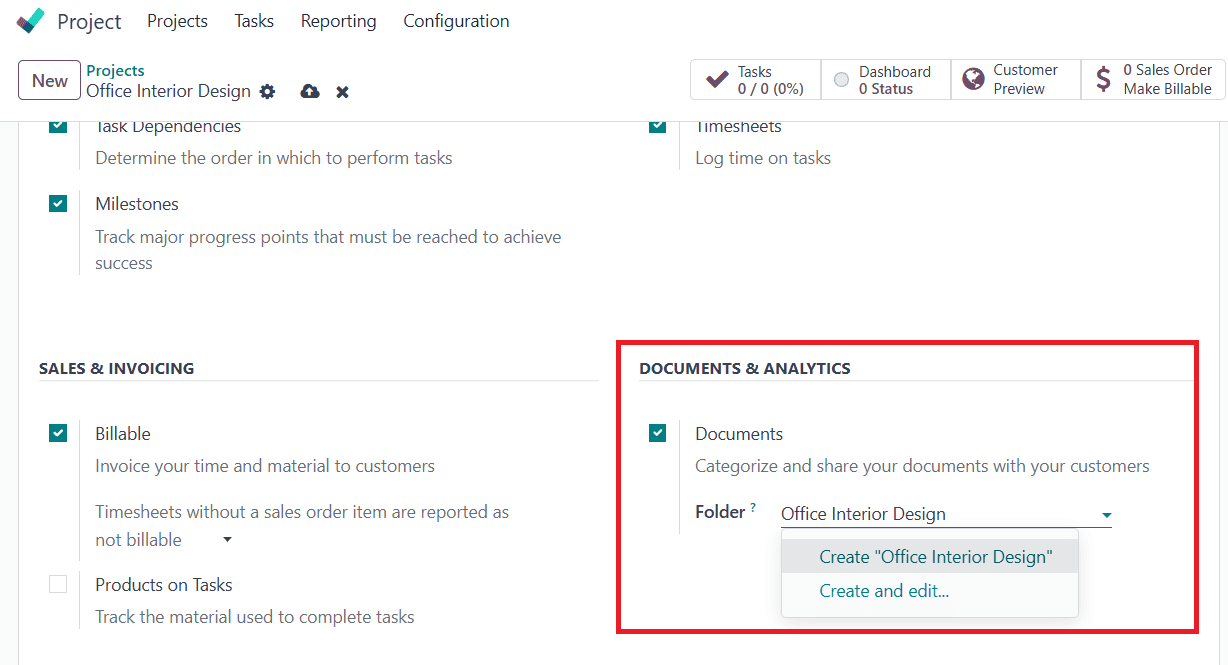This screenshot has width=1228, height=665.
Task: Click the Dashboard status circle icon
Action: (842, 80)
